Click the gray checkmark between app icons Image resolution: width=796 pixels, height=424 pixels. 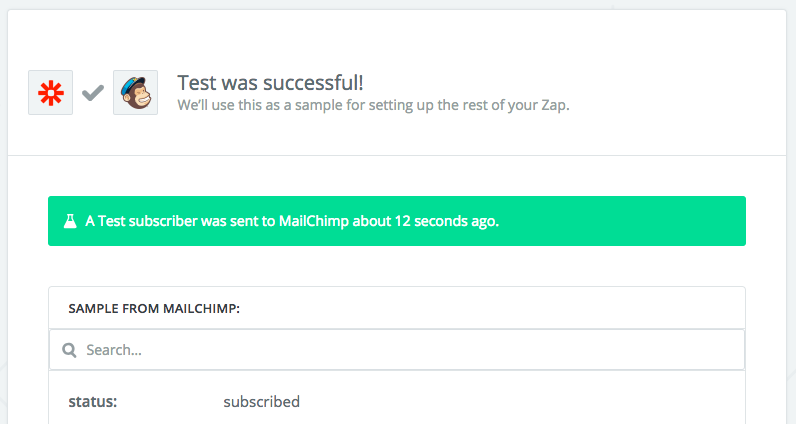(x=93, y=92)
